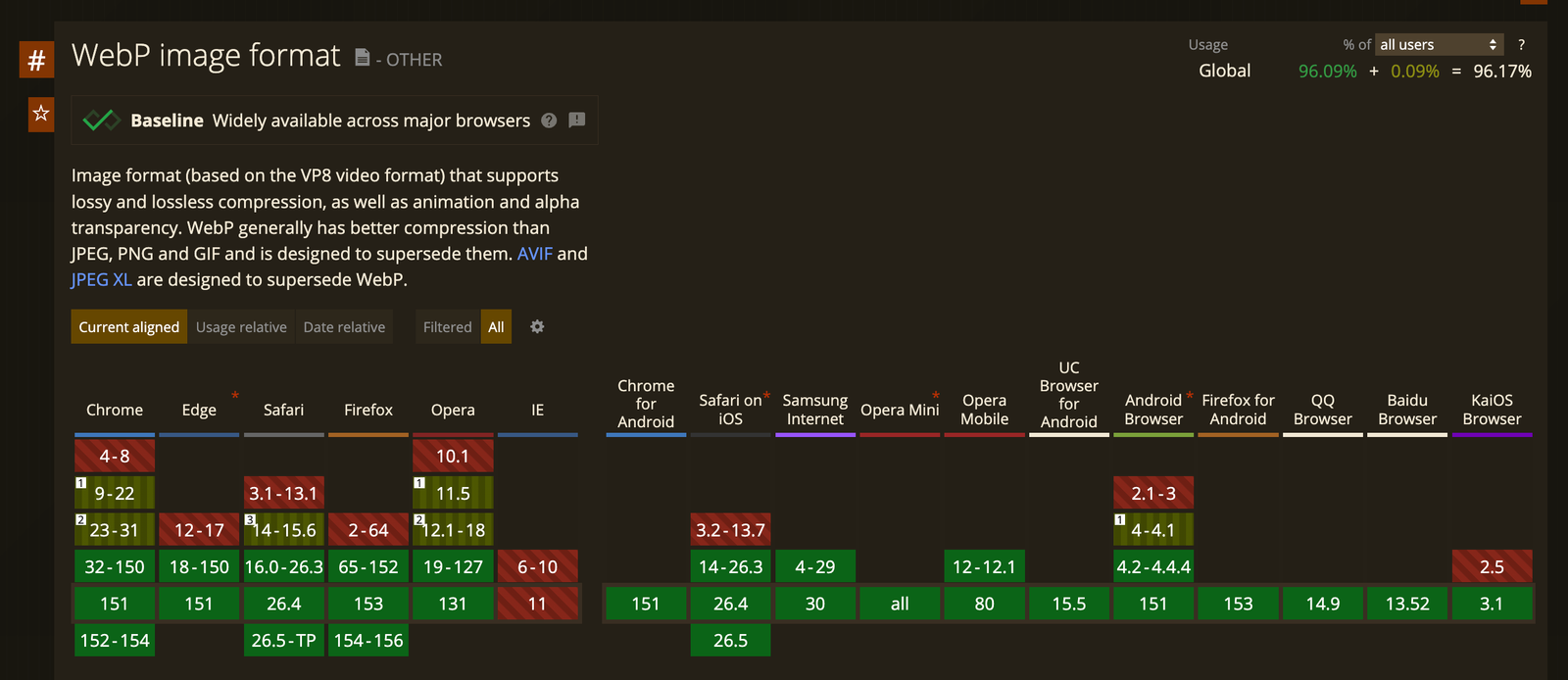Click the QQ Browser header
Image resolution: width=1568 pixels, height=680 pixels.
(x=1323, y=410)
